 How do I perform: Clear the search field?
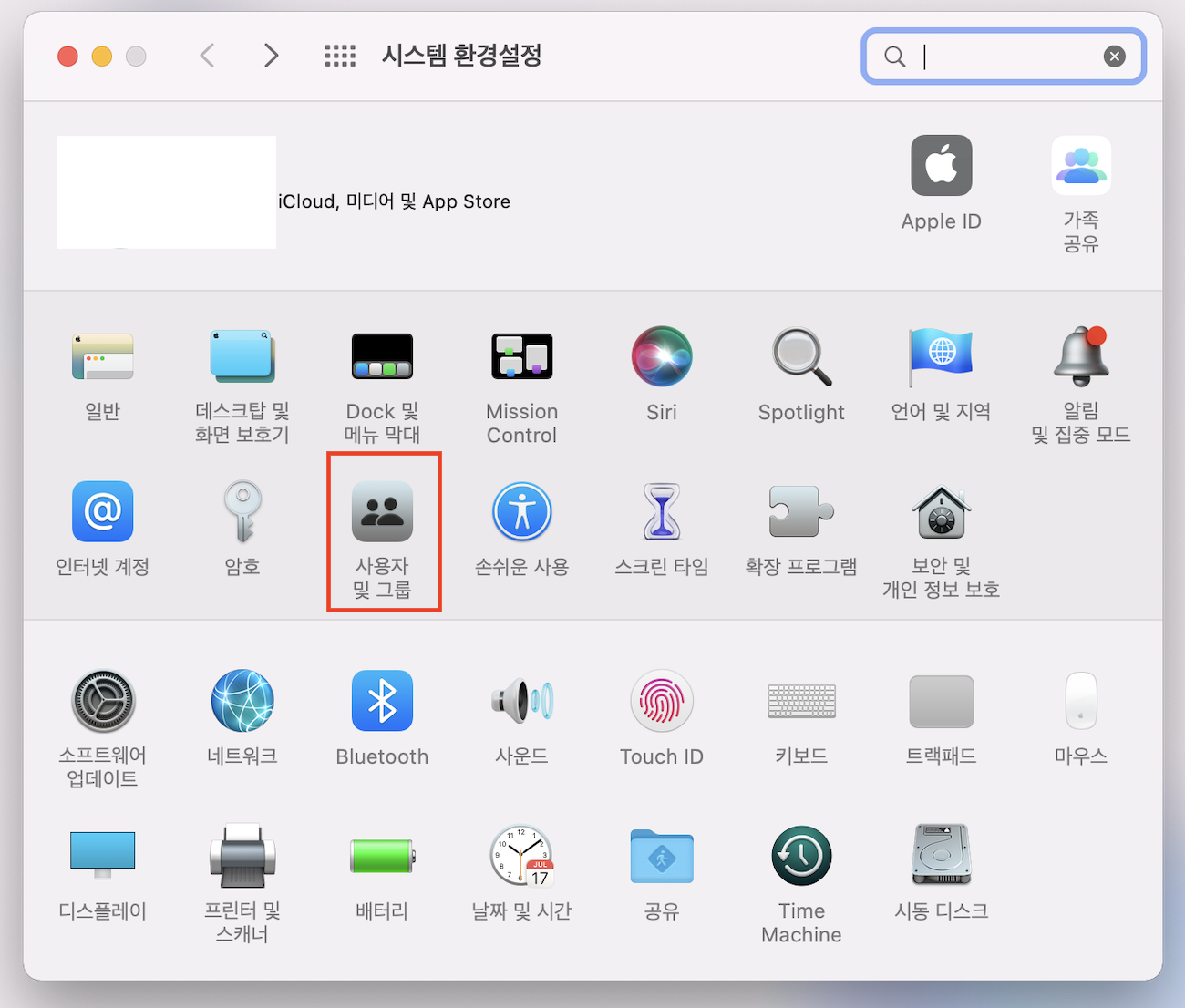[1114, 57]
